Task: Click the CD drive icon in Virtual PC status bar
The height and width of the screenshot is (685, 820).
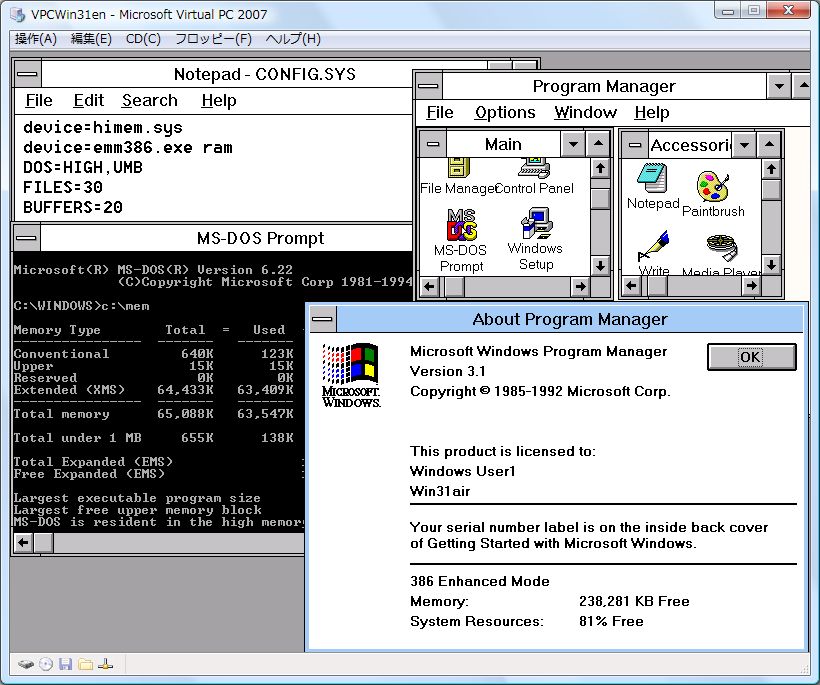Action: click(x=46, y=665)
